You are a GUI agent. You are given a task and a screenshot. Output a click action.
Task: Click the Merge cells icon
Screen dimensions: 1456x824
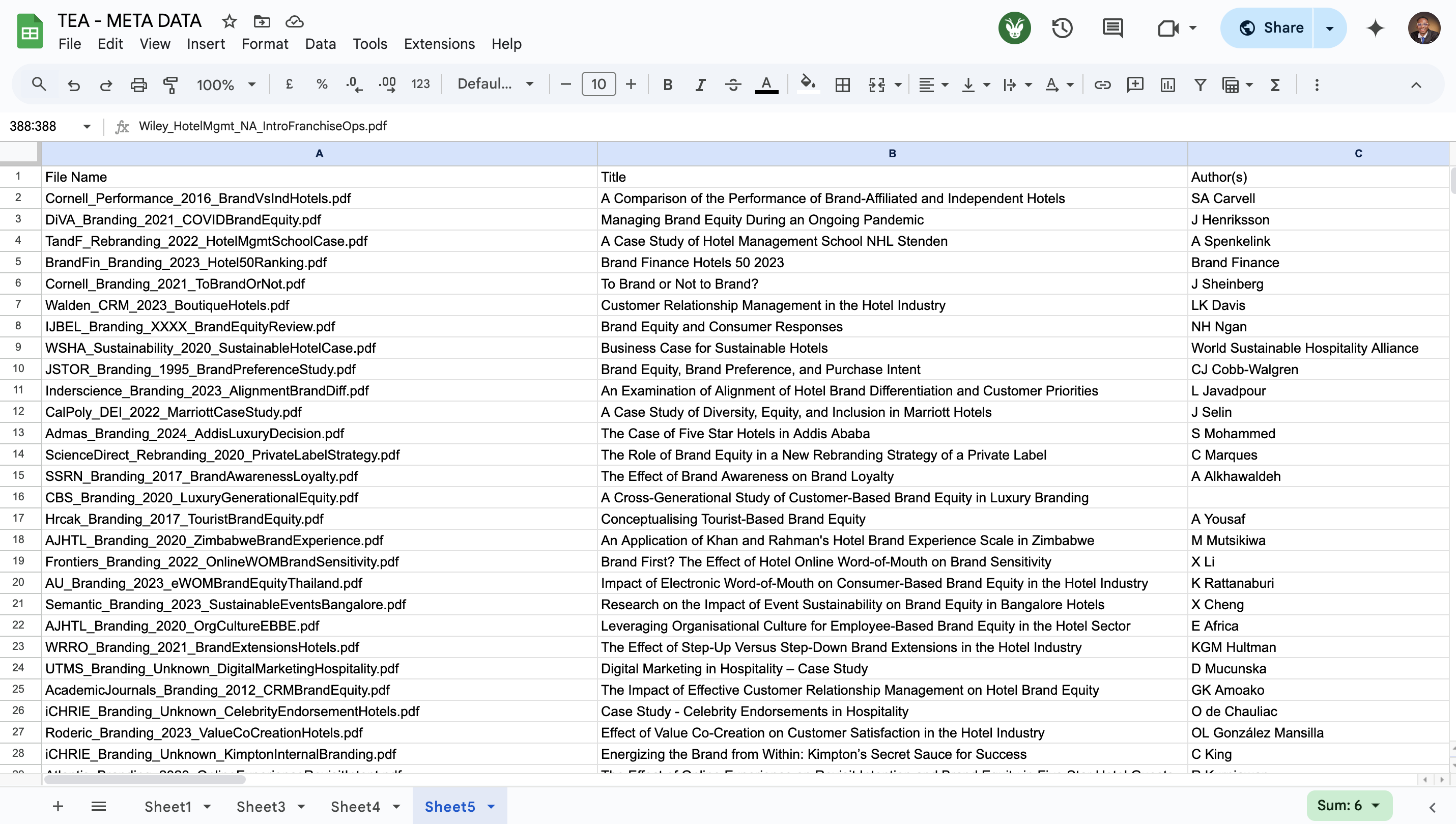coord(876,84)
